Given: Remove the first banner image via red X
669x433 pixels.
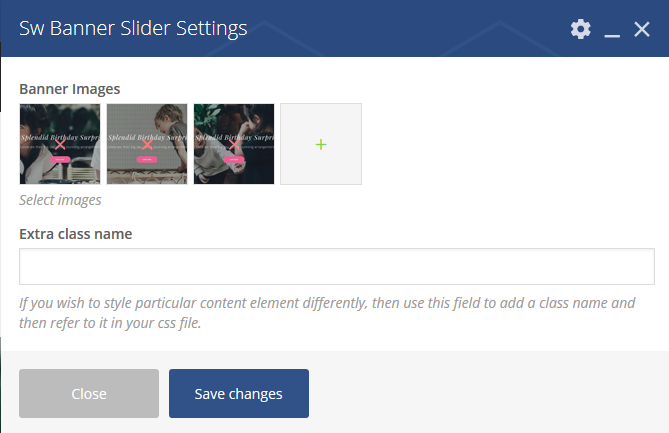Looking at the screenshot, I should tap(60, 144).
